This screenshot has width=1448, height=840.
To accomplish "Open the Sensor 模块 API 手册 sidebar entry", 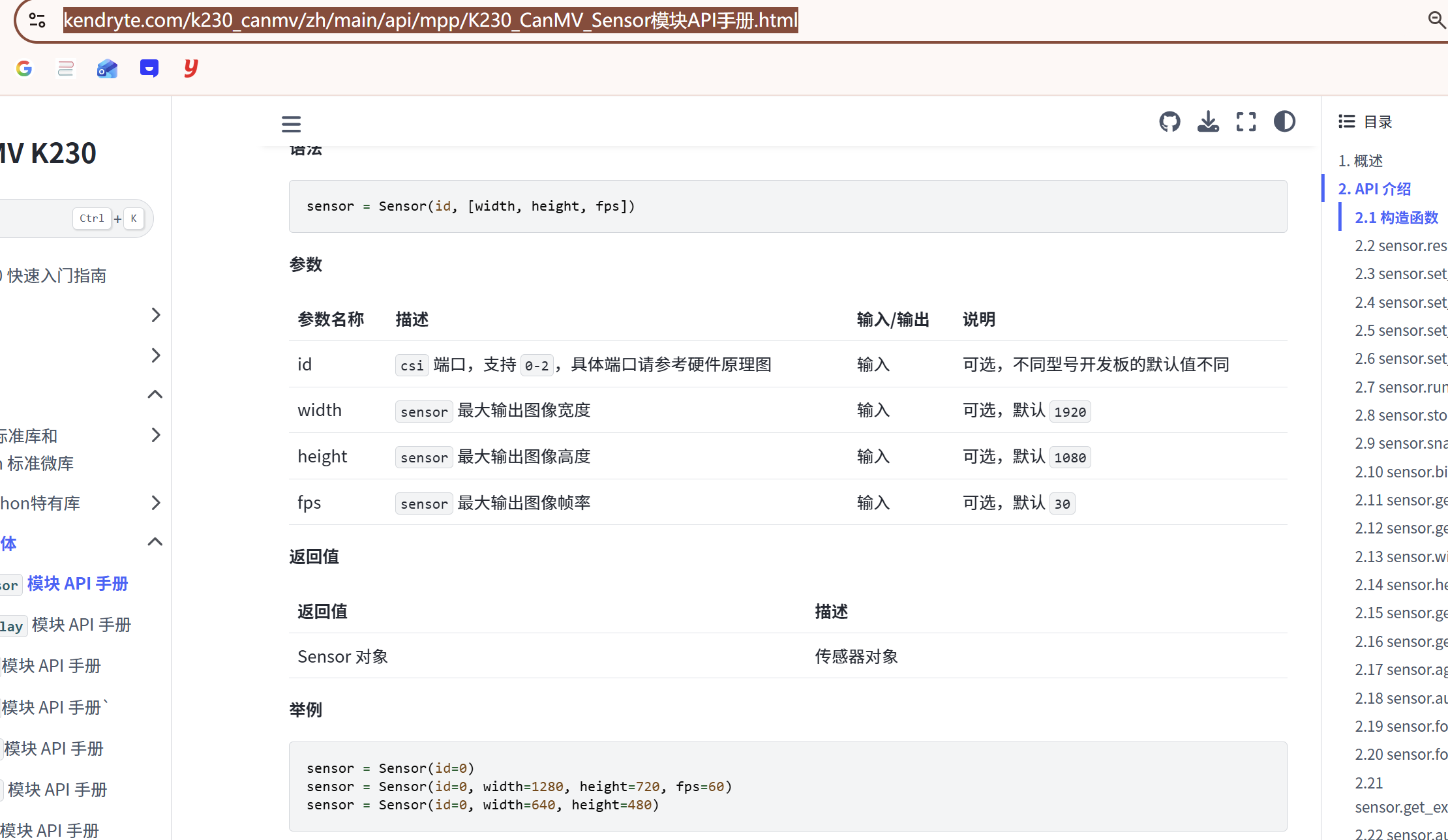I will 65,584.
